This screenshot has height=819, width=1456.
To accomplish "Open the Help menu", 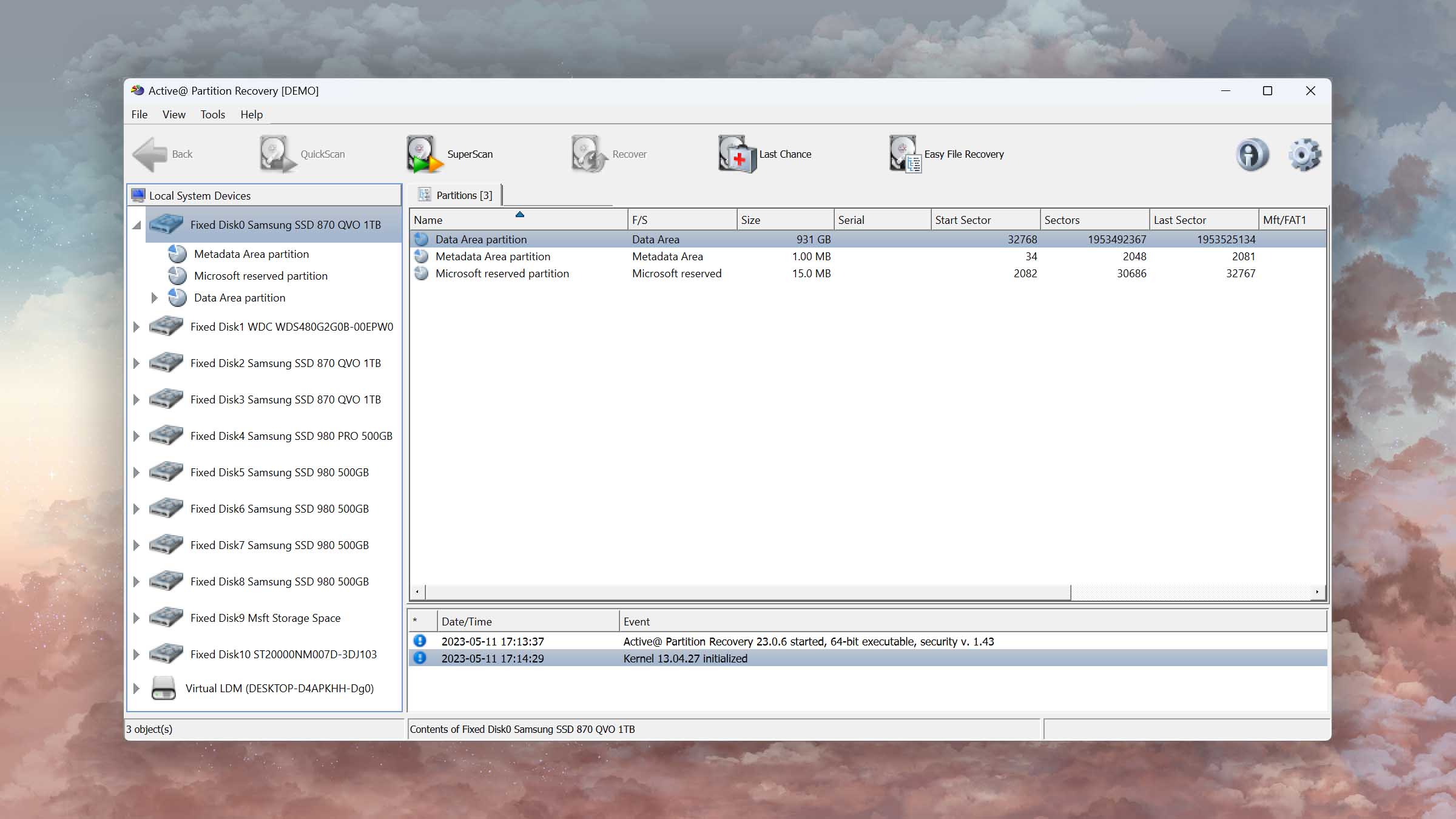I will [x=251, y=114].
